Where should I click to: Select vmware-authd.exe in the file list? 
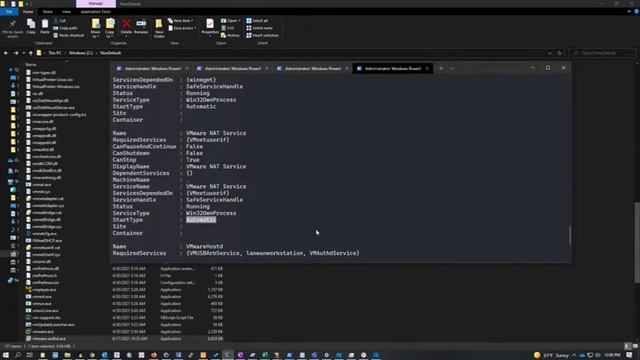[49, 339]
